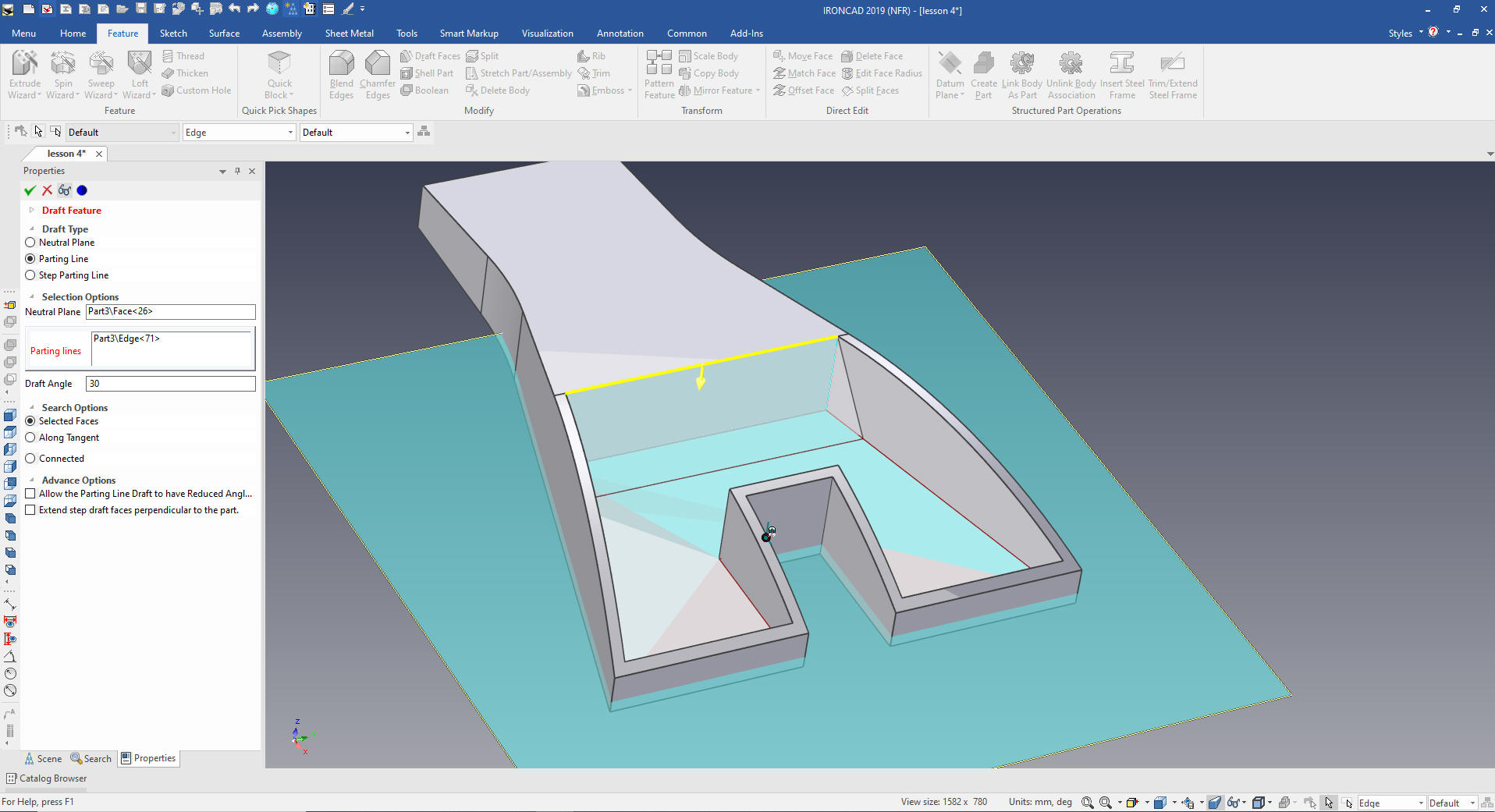Click the blue circle color indicator
The height and width of the screenshot is (812, 1495).
tap(82, 190)
